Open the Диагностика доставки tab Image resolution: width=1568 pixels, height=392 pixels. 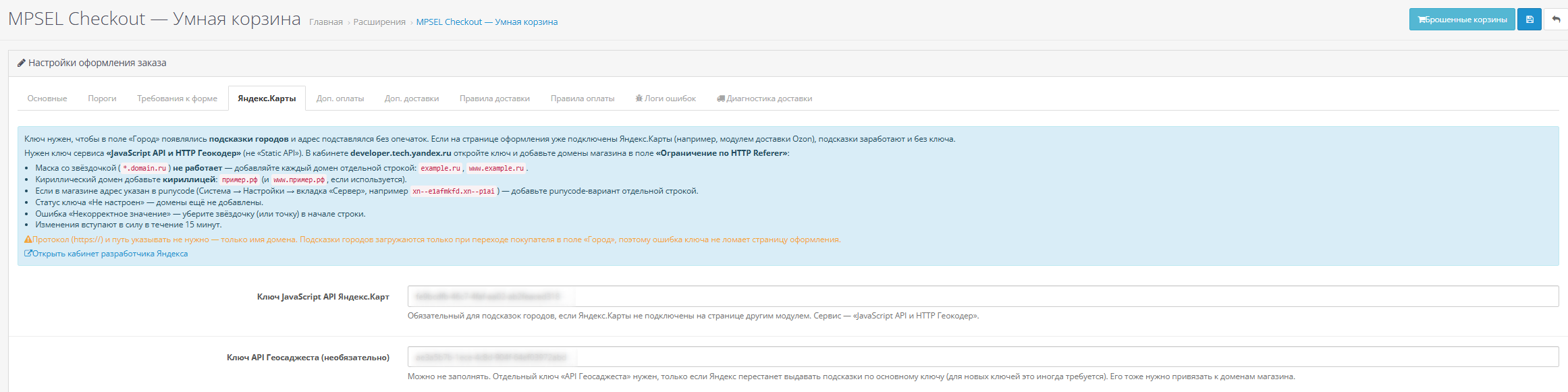click(x=764, y=99)
